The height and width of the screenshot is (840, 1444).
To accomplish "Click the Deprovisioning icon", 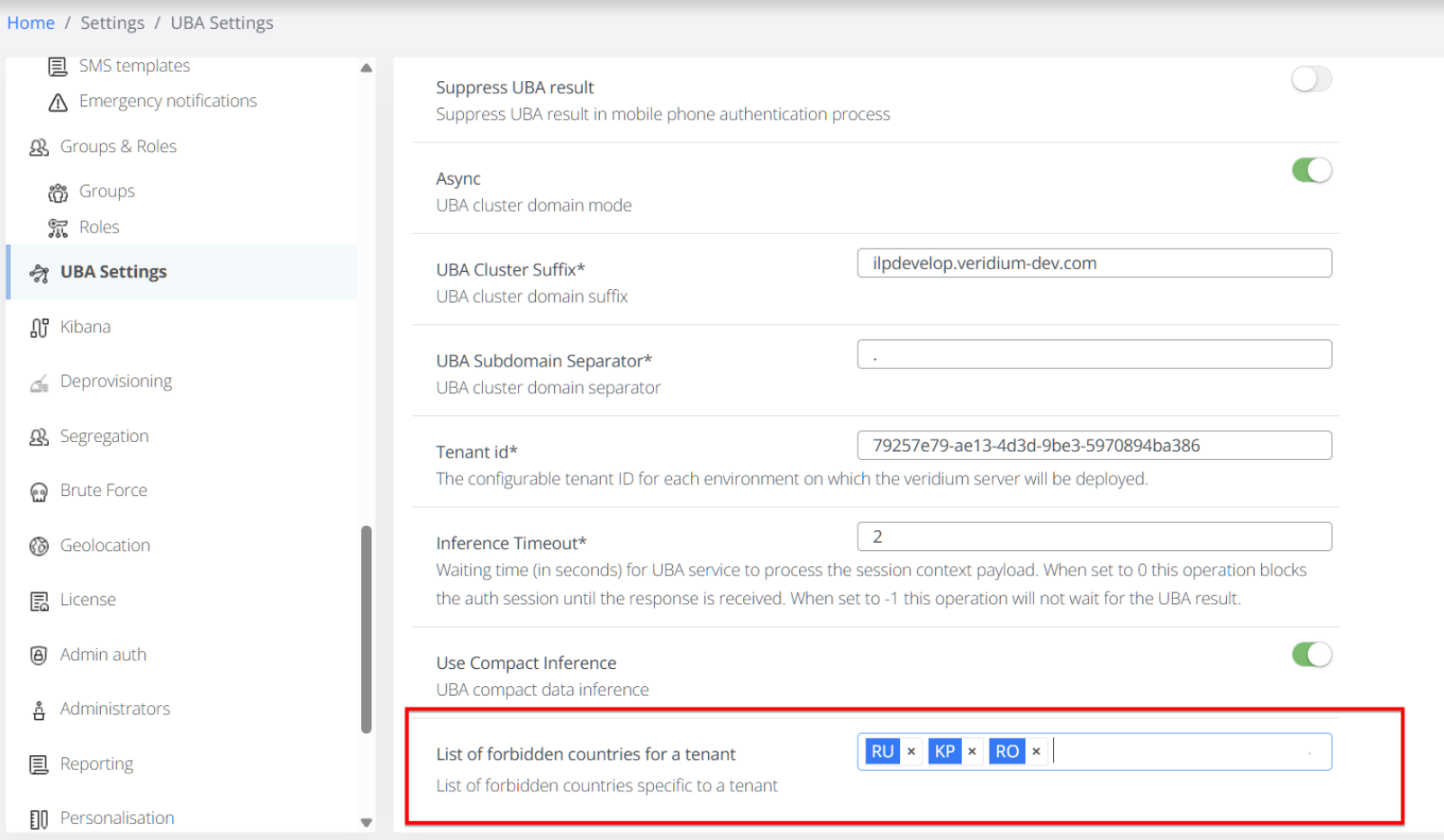I will click(x=39, y=383).
